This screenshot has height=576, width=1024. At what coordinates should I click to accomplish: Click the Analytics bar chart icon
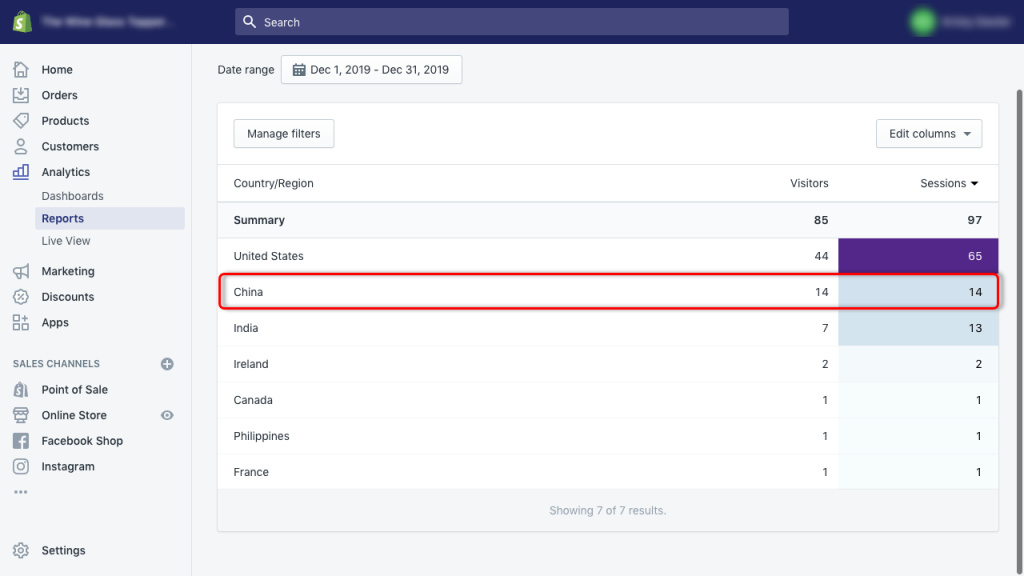coord(21,172)
